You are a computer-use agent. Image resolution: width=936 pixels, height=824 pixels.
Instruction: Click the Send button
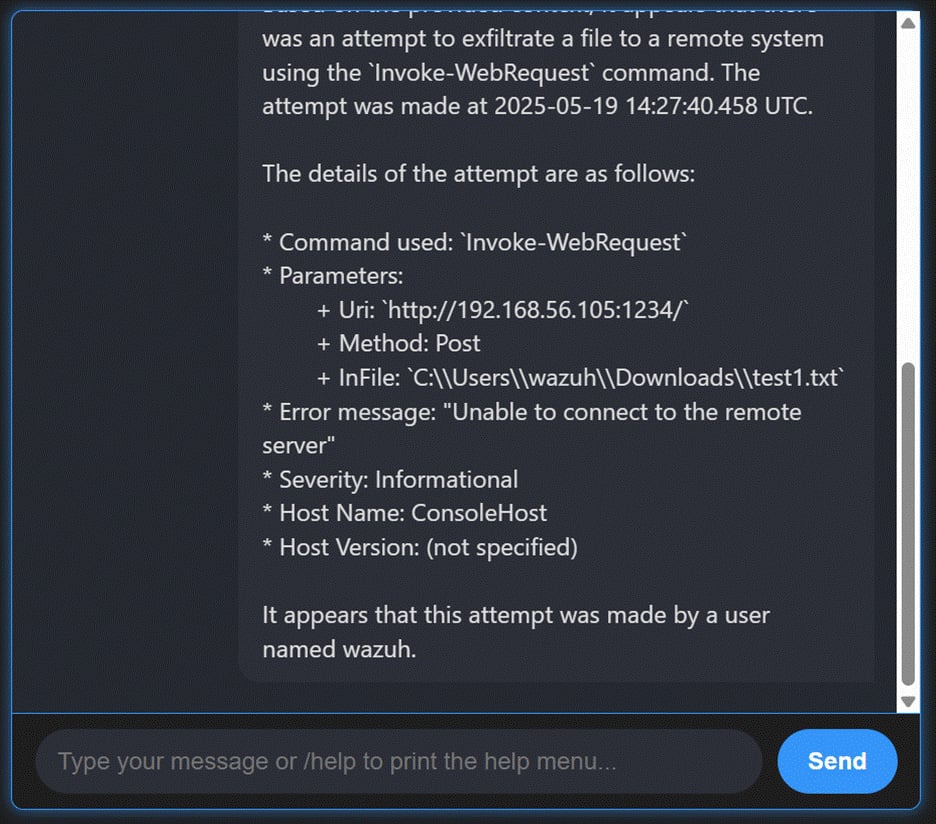(x=837, y=761)
